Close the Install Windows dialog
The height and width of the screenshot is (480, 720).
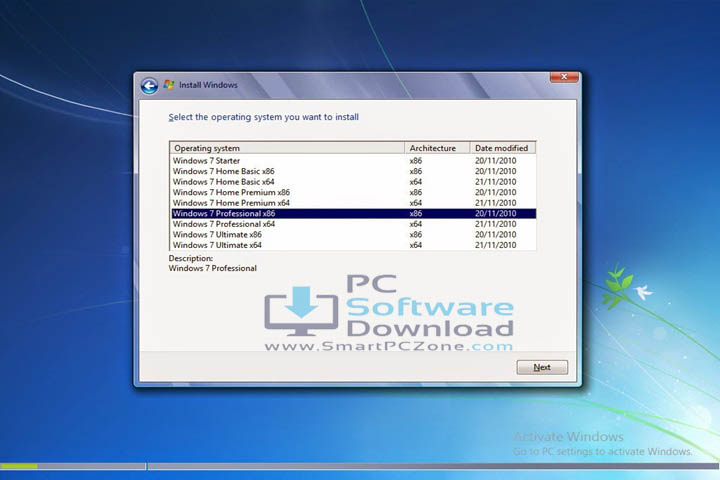[x=564, y=77]
